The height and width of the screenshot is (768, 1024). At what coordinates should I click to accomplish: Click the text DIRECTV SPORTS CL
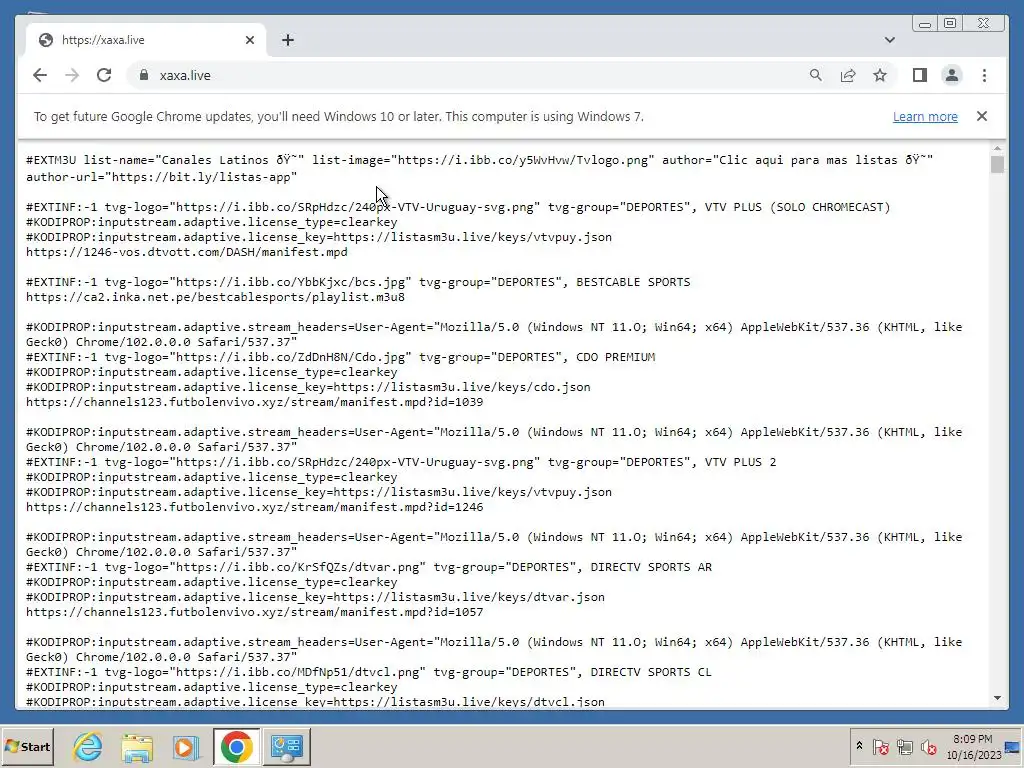click(x=651, y=673)
